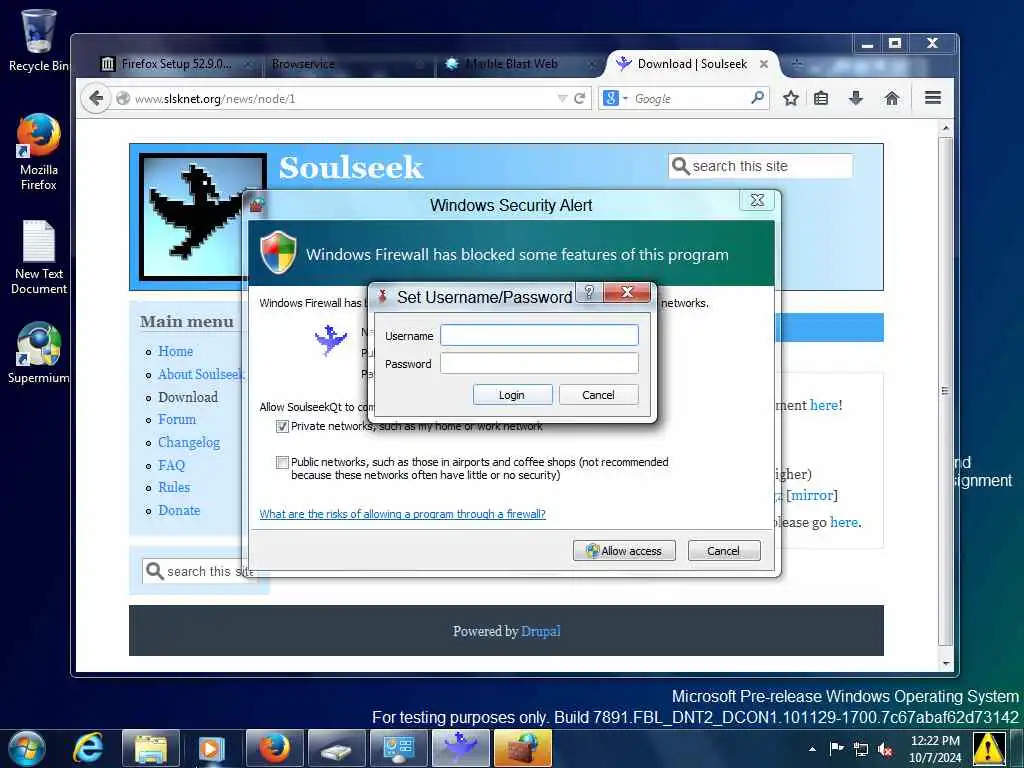The width and height of the screenshot is (1024, 768).
Task: Click the header search this site box
Action: (761, 166)
